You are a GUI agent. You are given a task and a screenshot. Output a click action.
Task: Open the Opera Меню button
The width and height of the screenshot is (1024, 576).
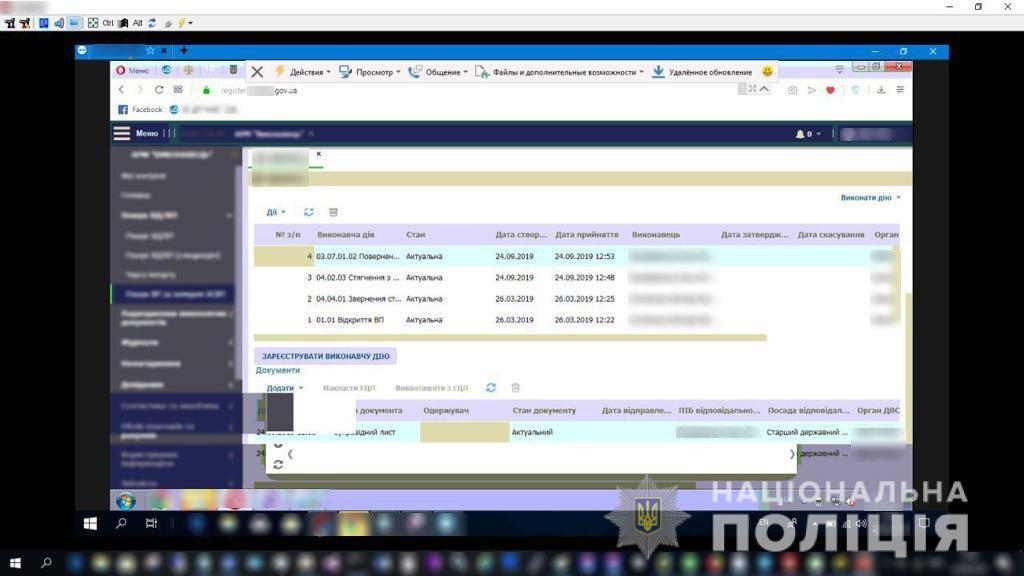click(x=133, y=70)
